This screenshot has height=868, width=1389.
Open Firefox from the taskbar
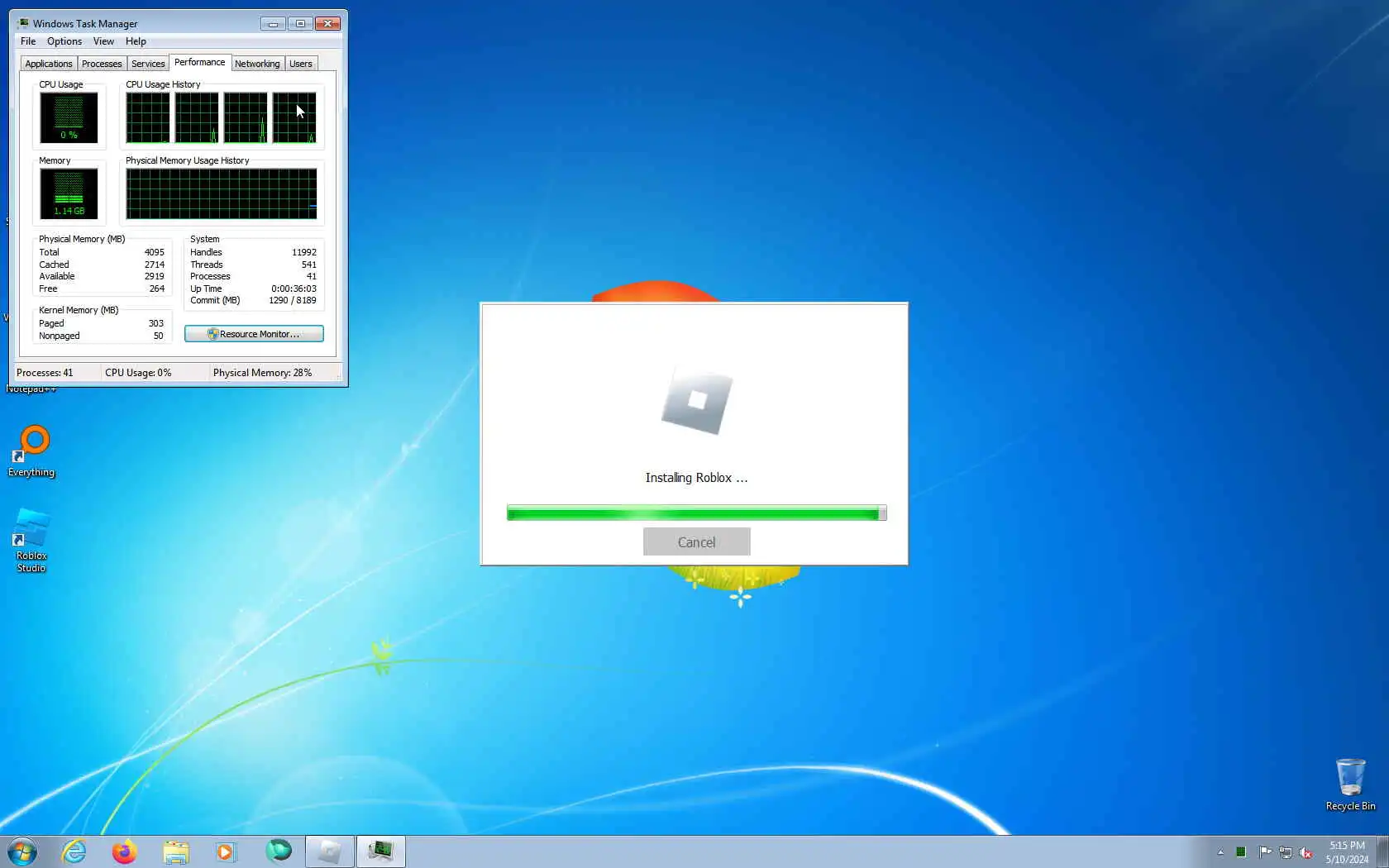[x=125, y=851]
